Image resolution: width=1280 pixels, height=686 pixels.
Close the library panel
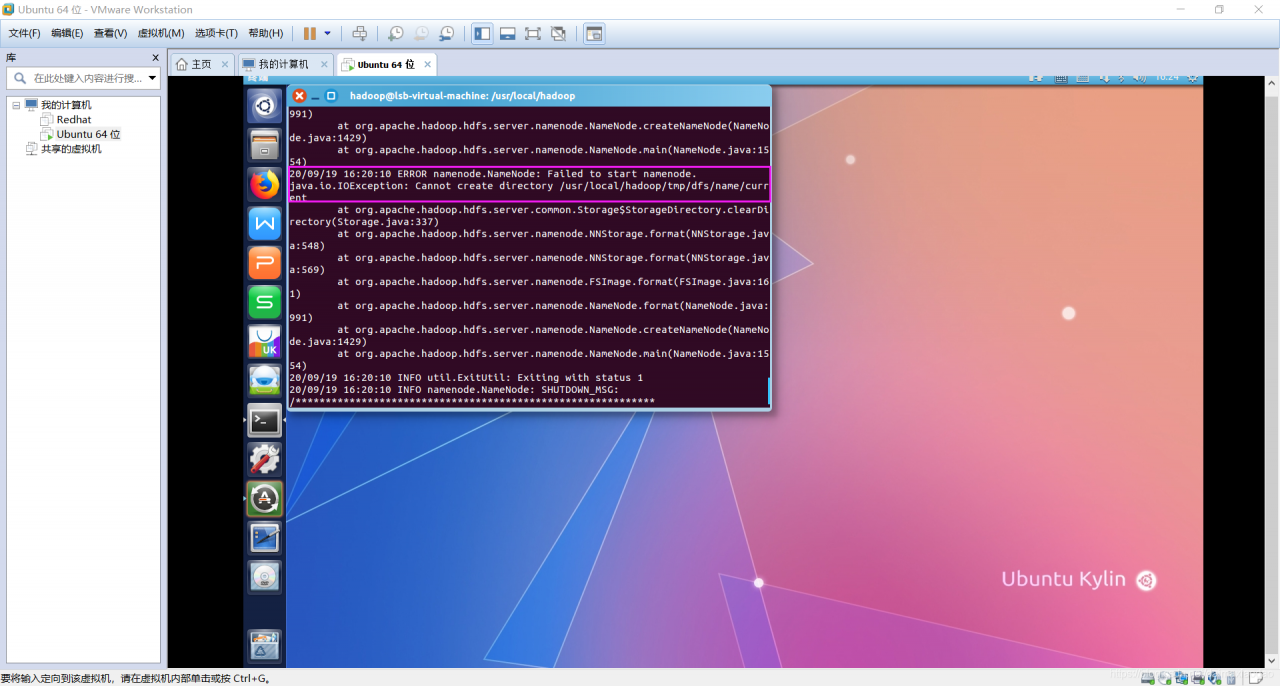tap(155, 58)
